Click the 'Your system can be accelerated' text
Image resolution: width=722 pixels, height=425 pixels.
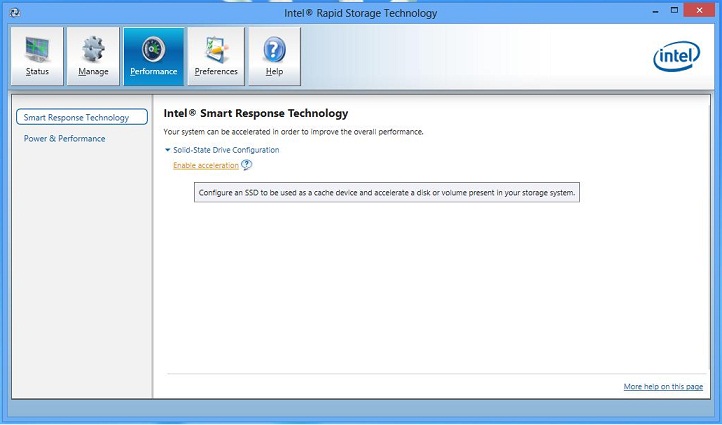pos(293,132)
